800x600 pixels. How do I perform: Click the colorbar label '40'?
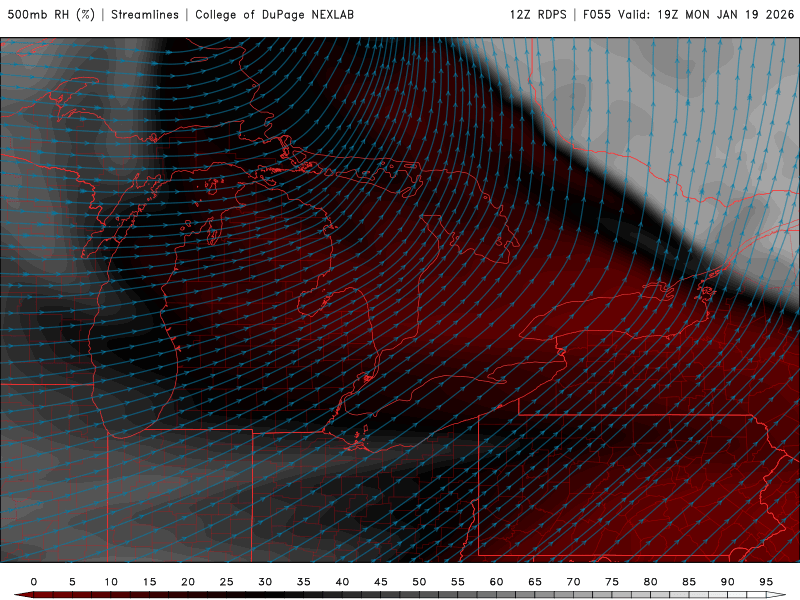342,582
